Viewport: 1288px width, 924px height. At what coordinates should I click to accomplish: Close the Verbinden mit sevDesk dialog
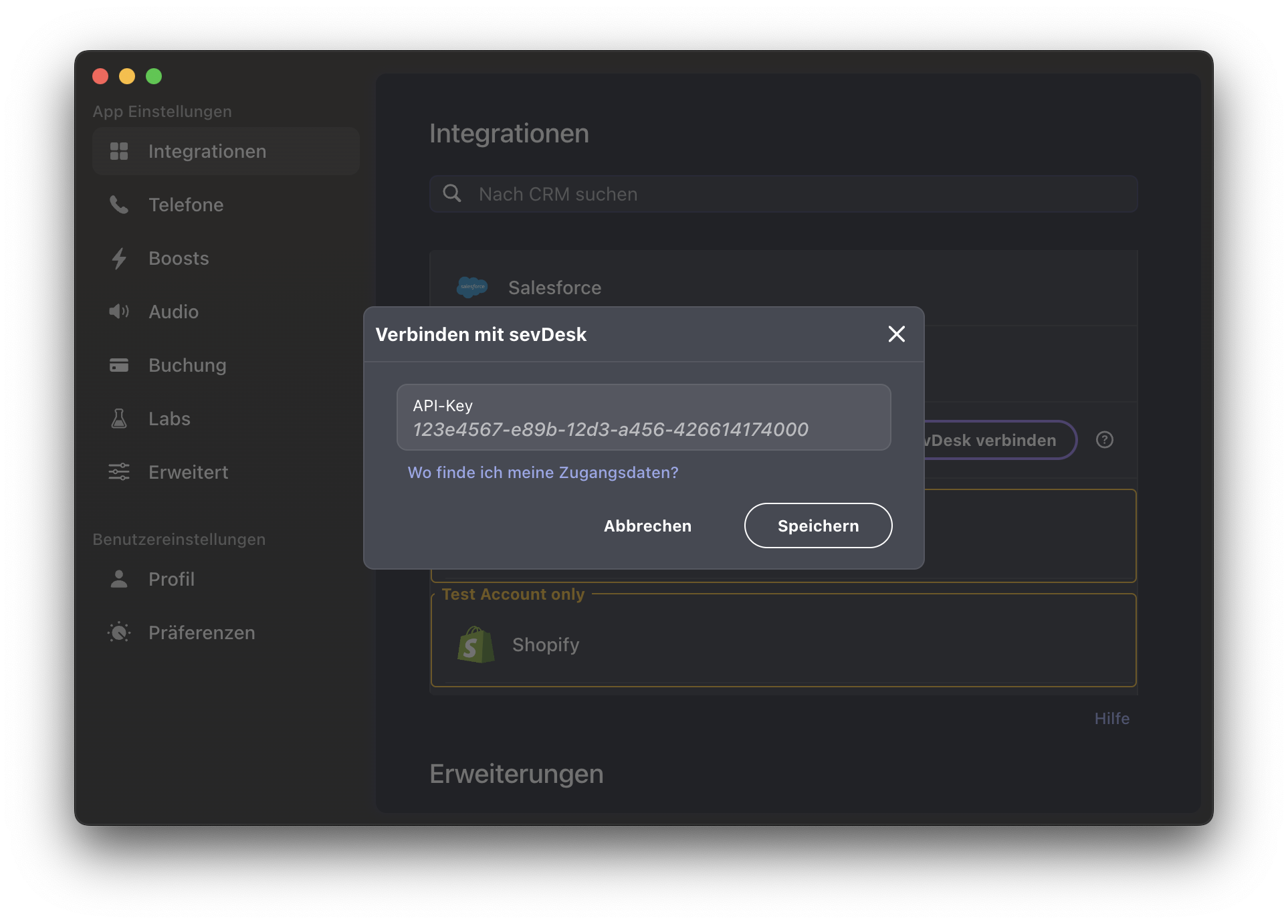896,334
